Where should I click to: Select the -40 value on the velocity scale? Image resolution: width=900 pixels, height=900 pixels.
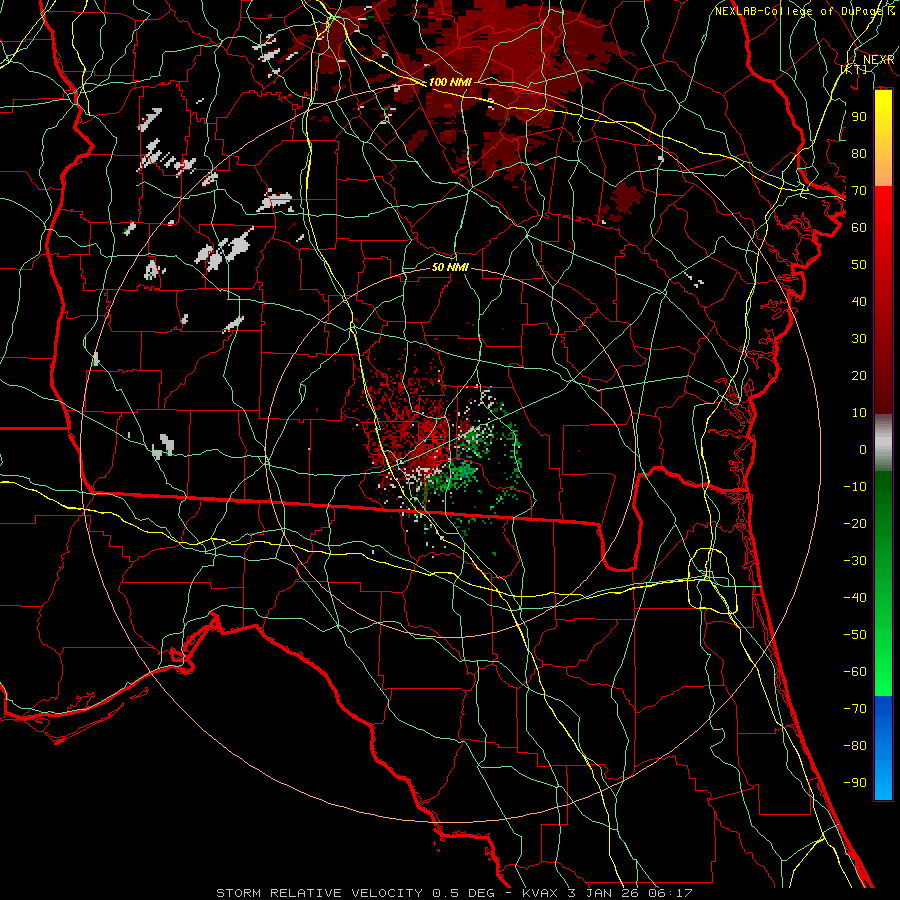855,598
